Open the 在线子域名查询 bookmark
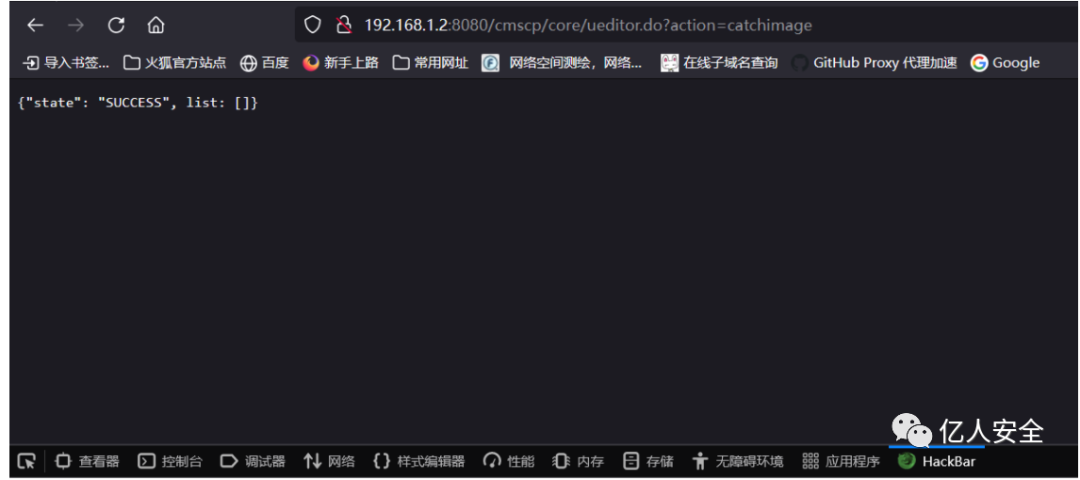This screenshot has height=480, width=1080. [x=719, y=63]
